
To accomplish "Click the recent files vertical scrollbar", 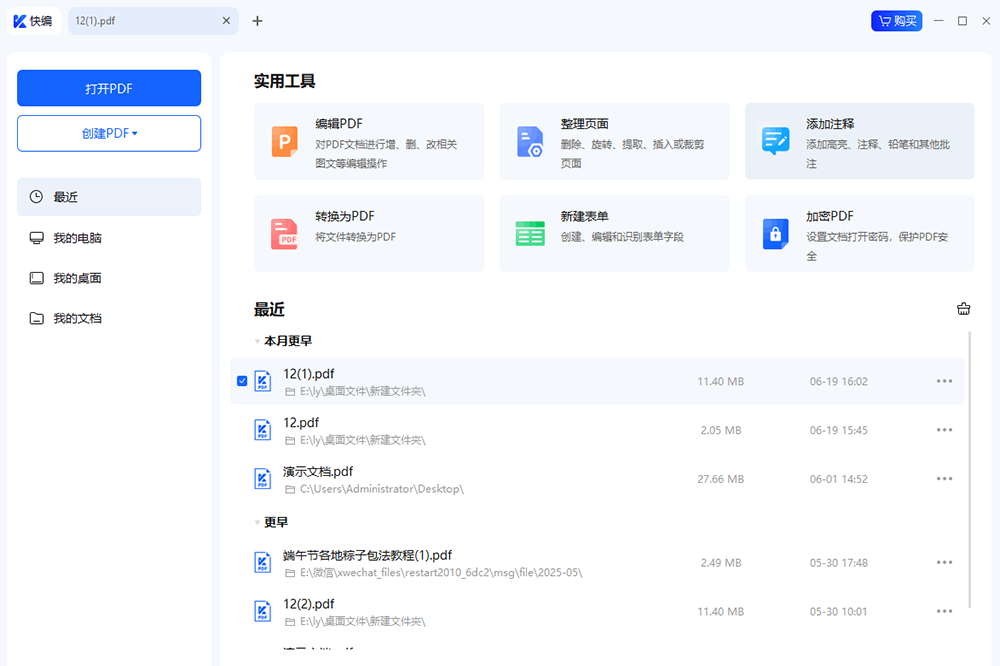I will [970, 470].
